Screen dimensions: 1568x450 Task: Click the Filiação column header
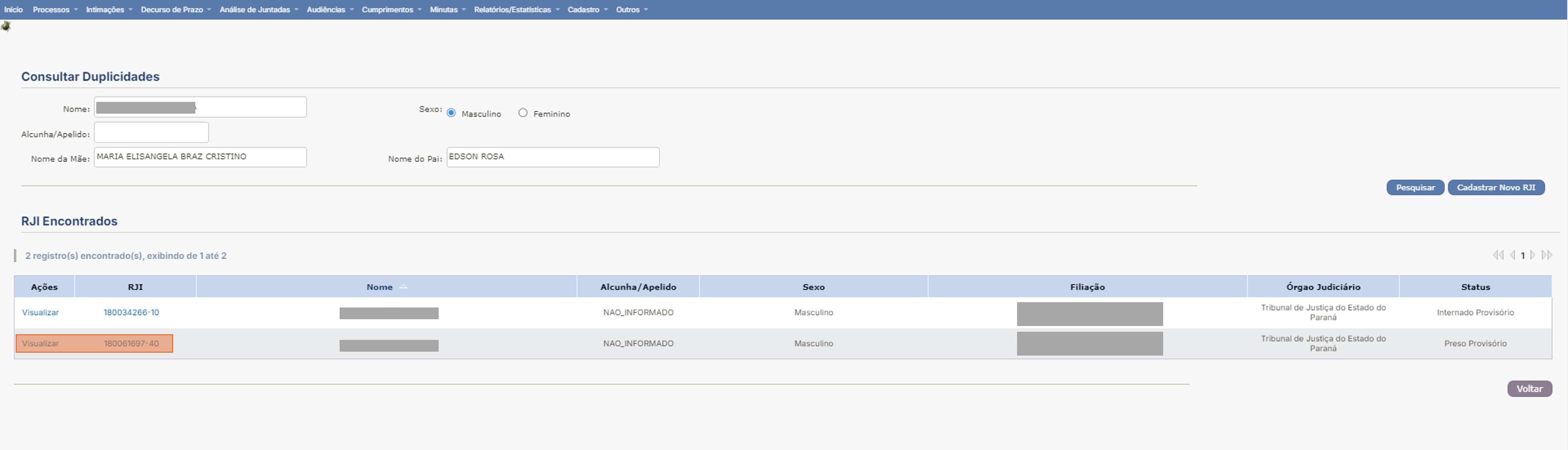click(x=1087, y=287)
